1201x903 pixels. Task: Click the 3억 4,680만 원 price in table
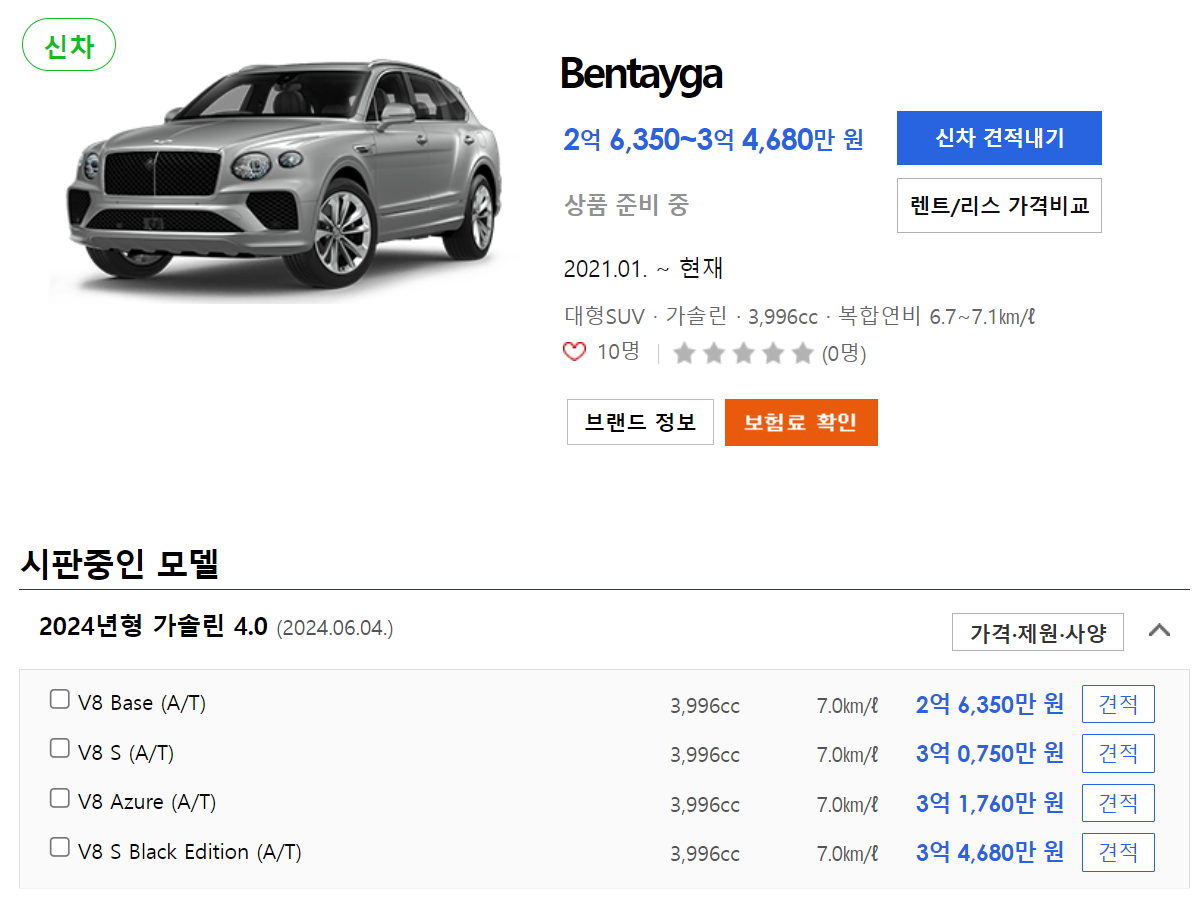[990, 852]
